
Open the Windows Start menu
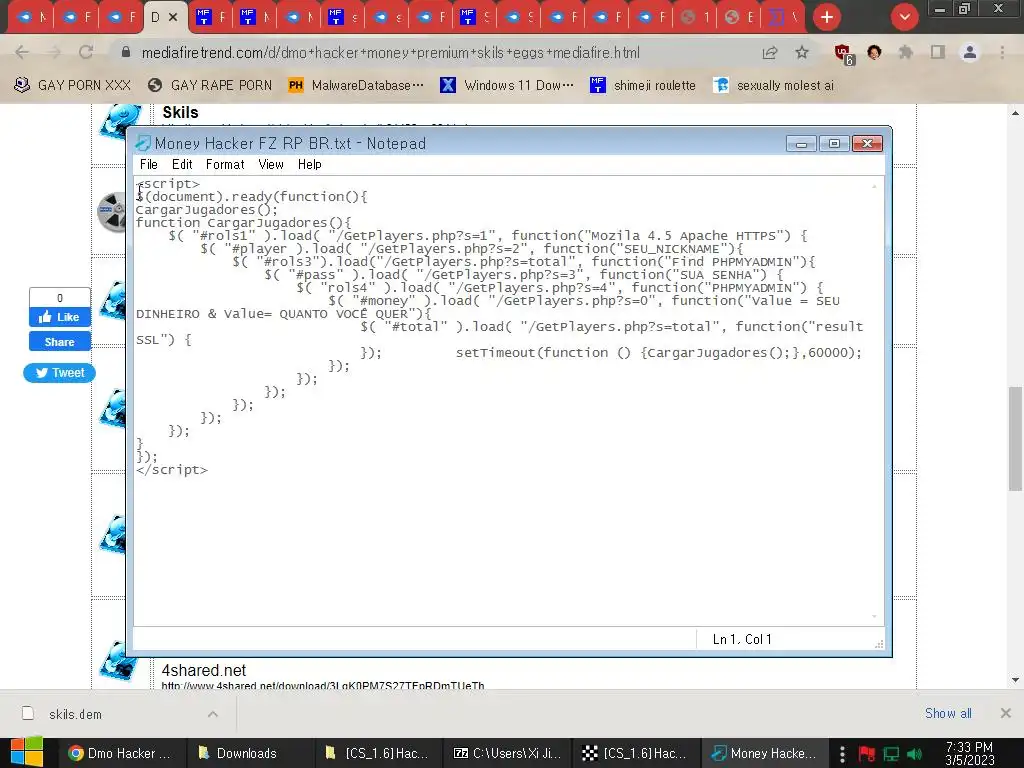(x=27, y=752)
